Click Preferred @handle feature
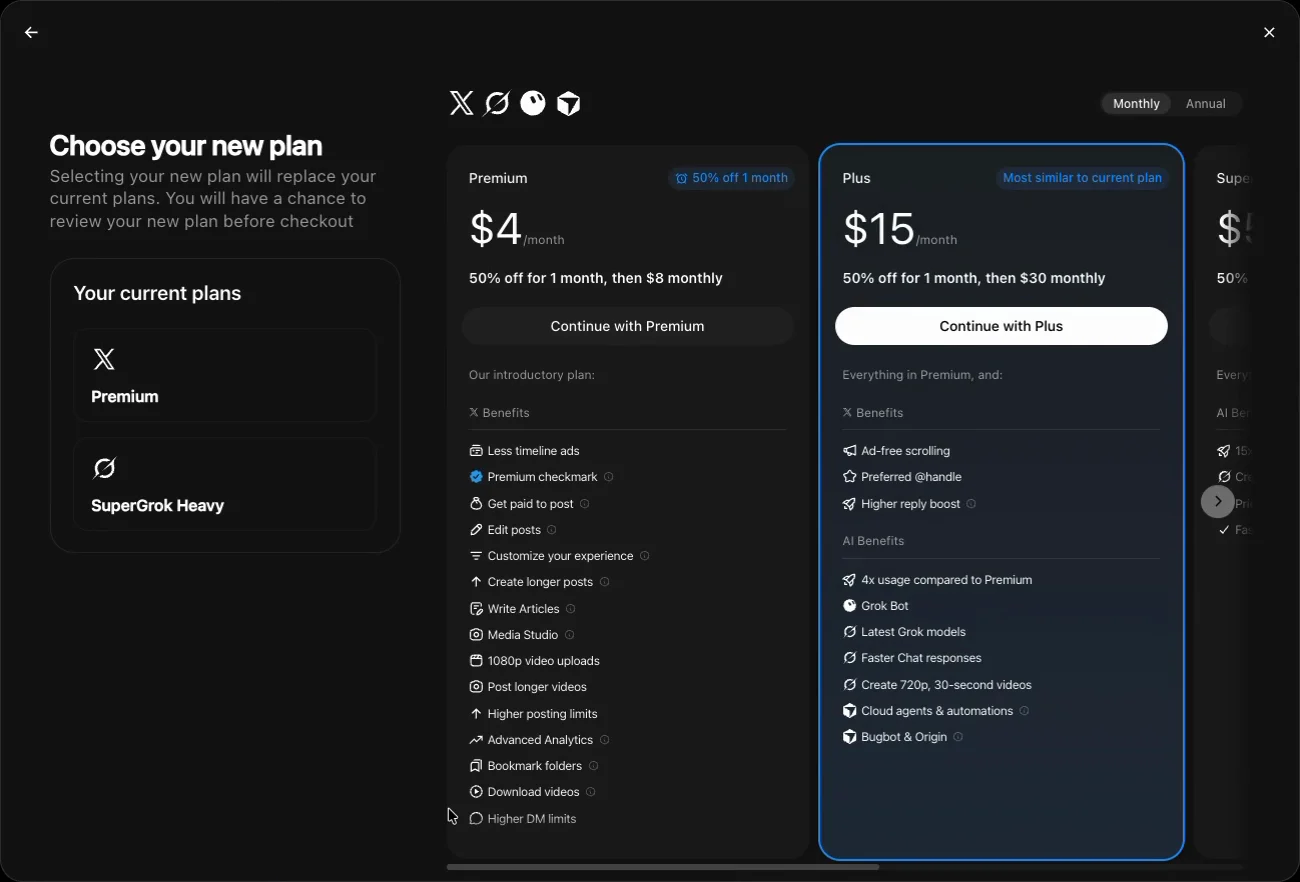1300x882 pixels. pyautogui.click(x=902, y=477)
